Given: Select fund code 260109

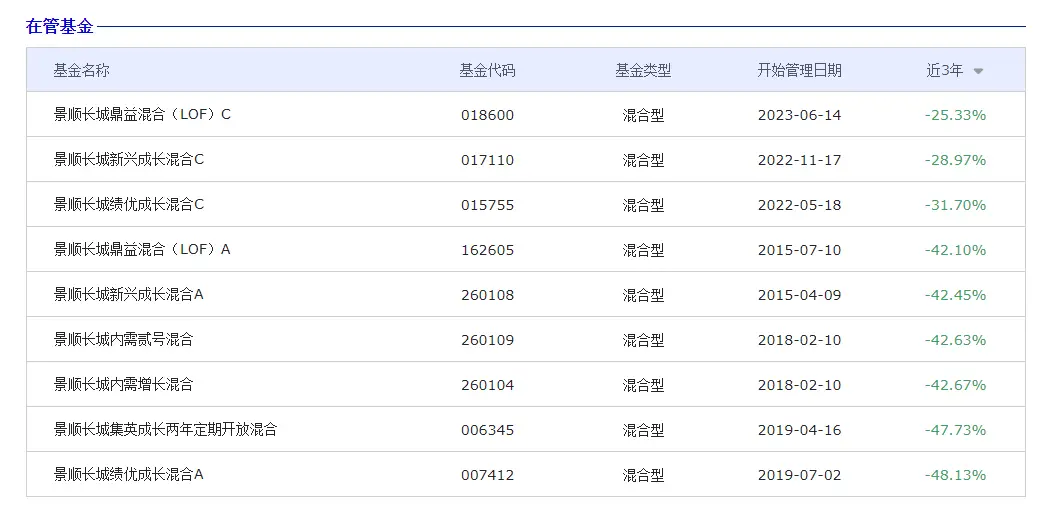Looking at the screenshot, I should (x=488, y=340).
